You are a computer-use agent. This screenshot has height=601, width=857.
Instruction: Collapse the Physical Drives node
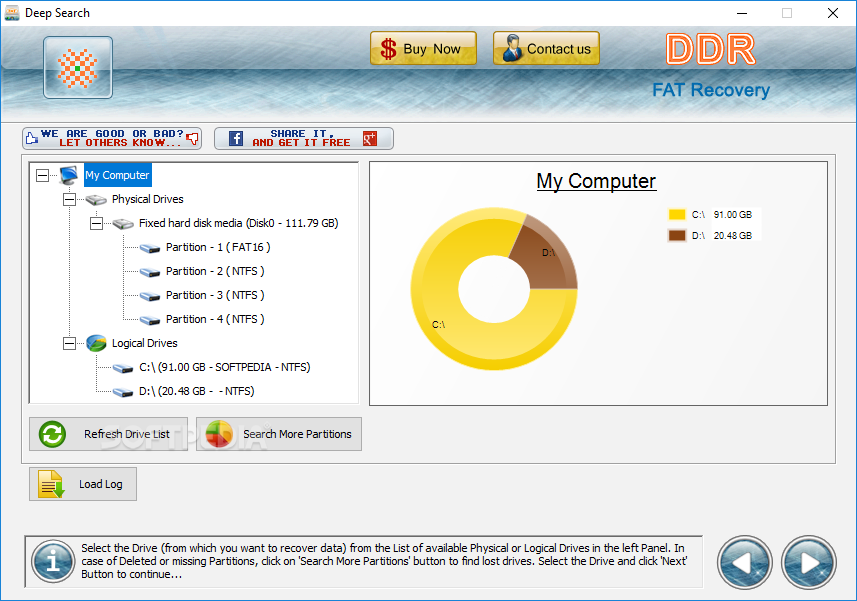click(69, 199)
